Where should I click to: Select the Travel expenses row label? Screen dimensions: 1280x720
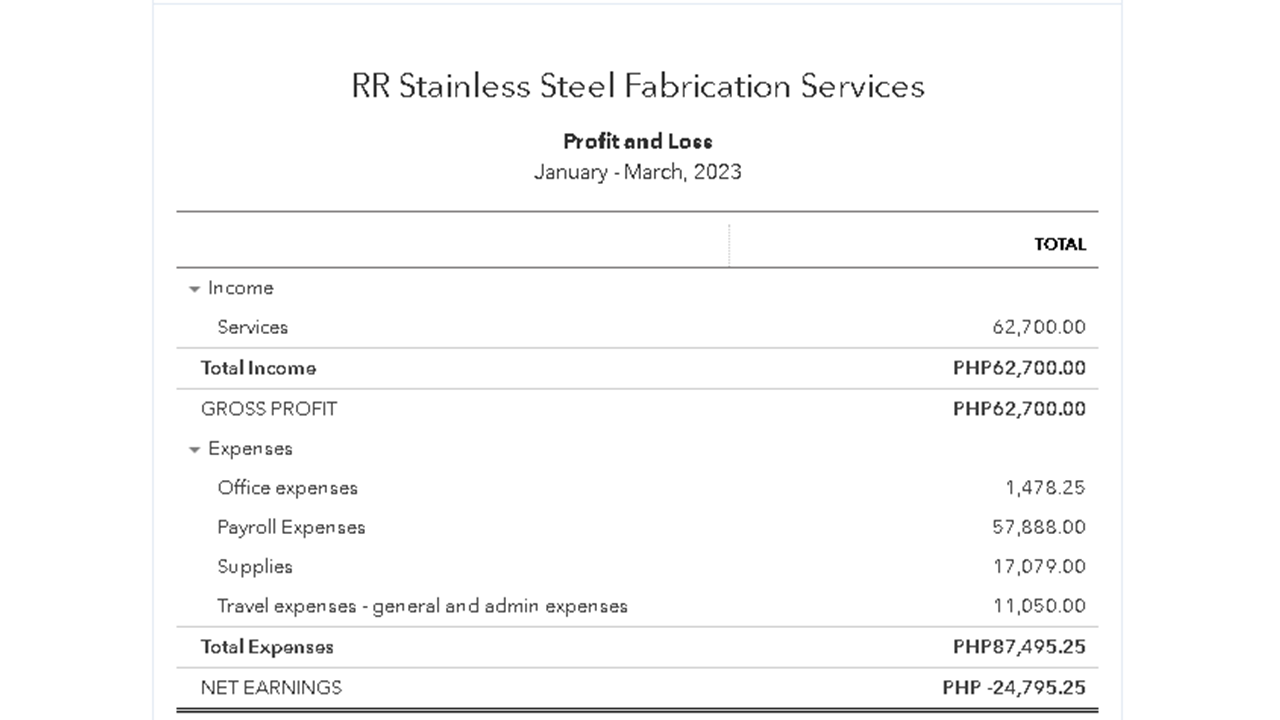point(422,605)
